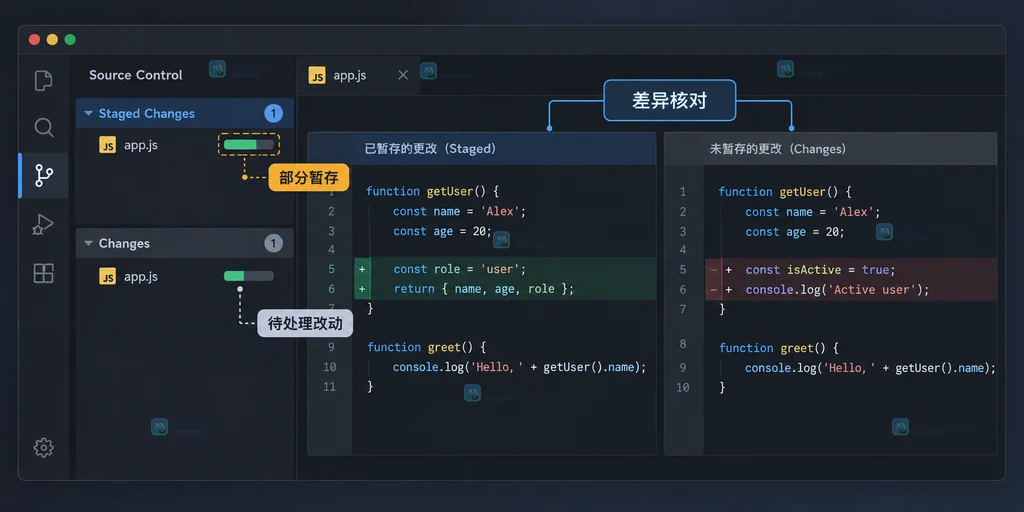The width and height of the screenshot is (1024, 512).
Task: Click unstaged "const age = 20;" line
Action: [x=795, y=232]
